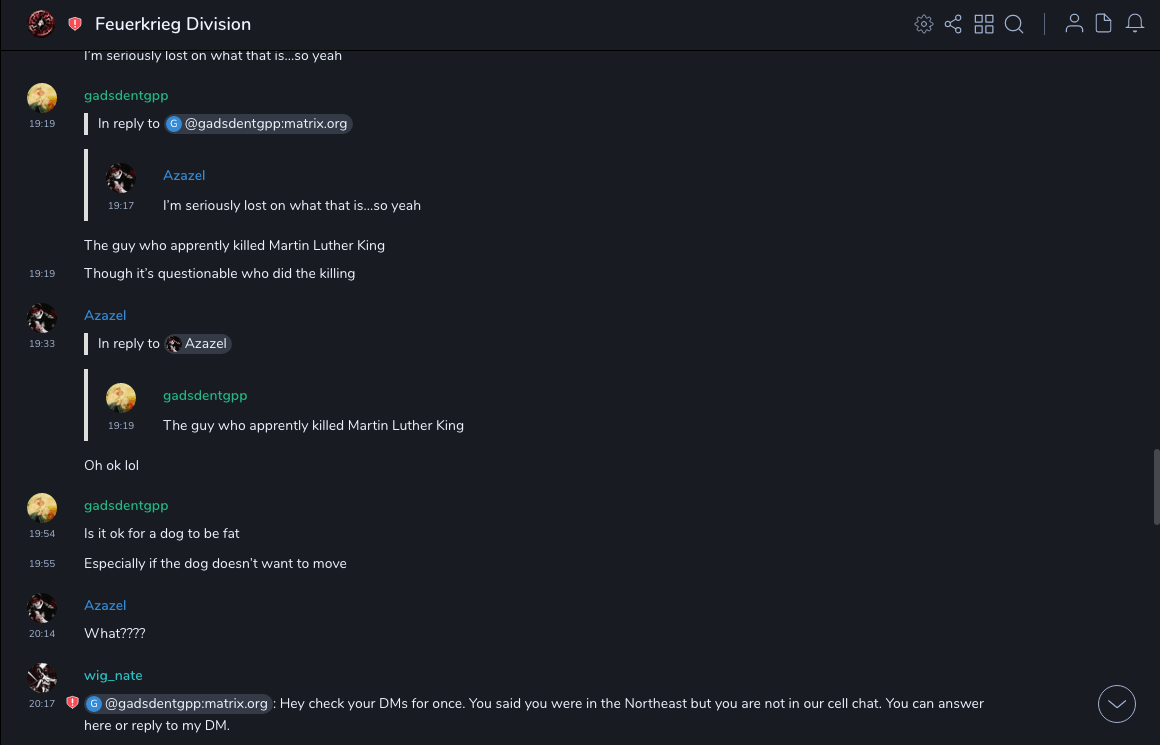1160x745 pixels.
Task: Click the red shield icon beside room name
Action: click(75, 24)
